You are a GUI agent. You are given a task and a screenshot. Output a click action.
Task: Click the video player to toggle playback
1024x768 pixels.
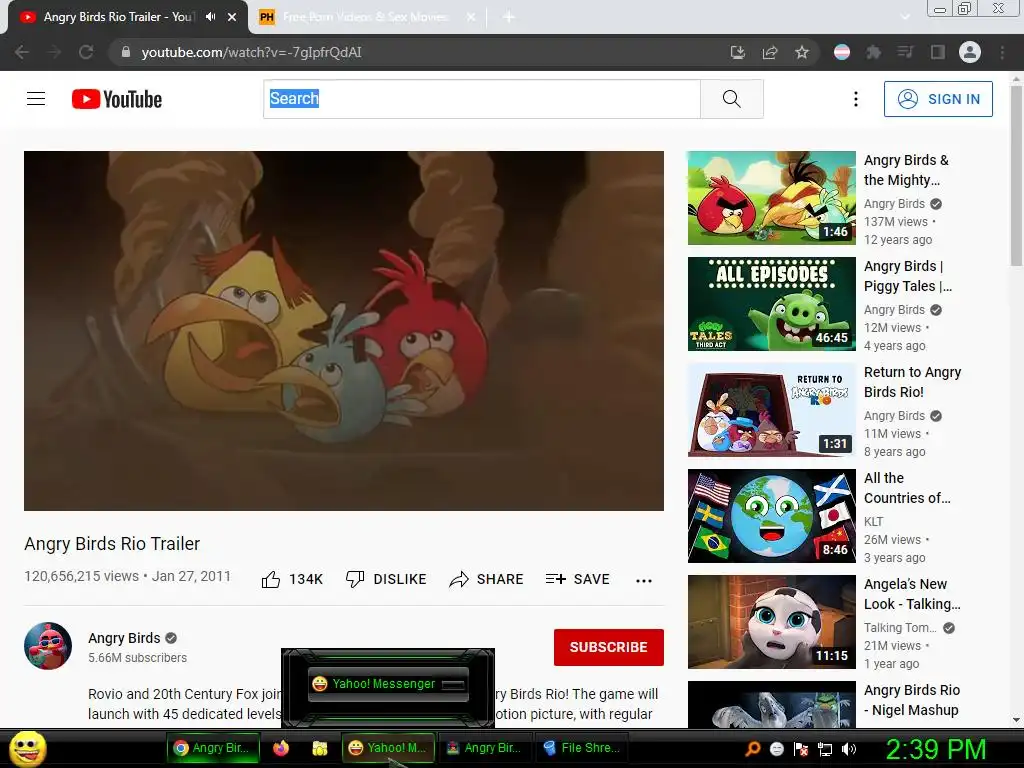[x=344, y=331]
